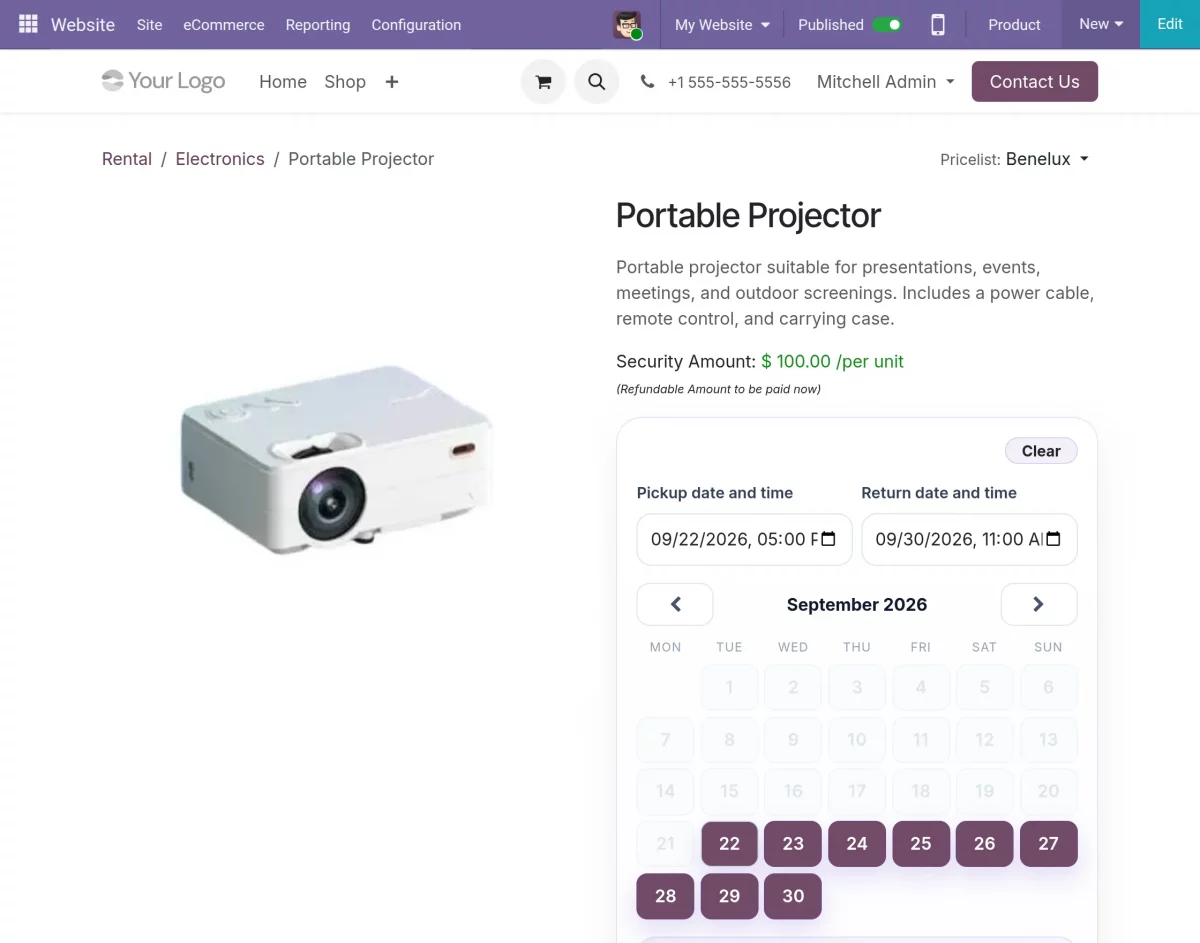This screenshot has width=1200, height=943.
Task: Open the apps grid menu icon
Action: (x=28, y=24)
